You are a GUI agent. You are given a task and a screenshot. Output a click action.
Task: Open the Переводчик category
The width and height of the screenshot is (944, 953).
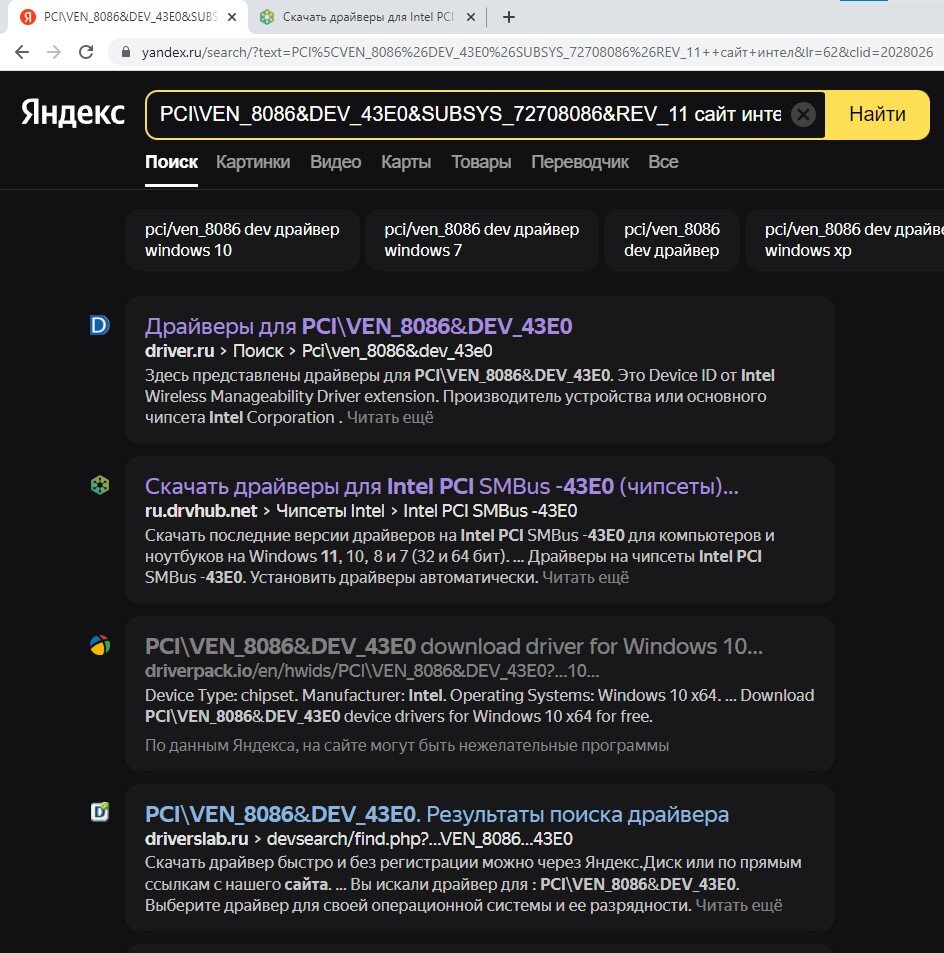580,162
